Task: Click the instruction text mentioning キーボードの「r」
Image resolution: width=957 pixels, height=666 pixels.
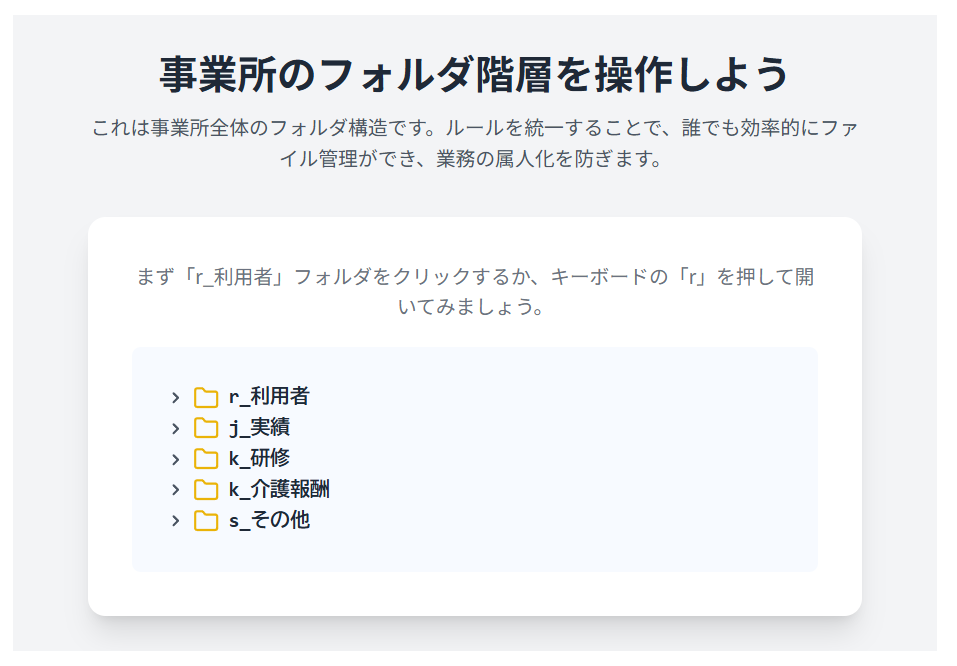Action: coord(475,291)
